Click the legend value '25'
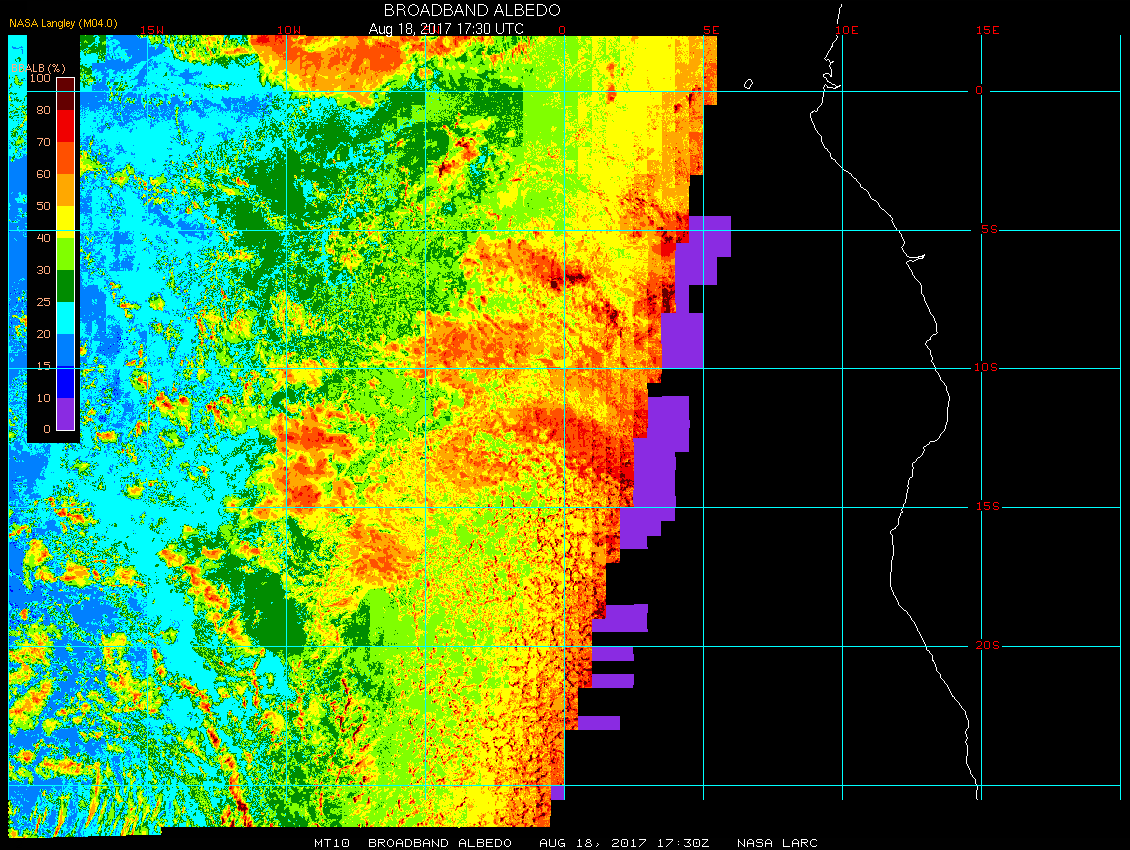This screenshot has height=850, width=1130. point(43,302)
